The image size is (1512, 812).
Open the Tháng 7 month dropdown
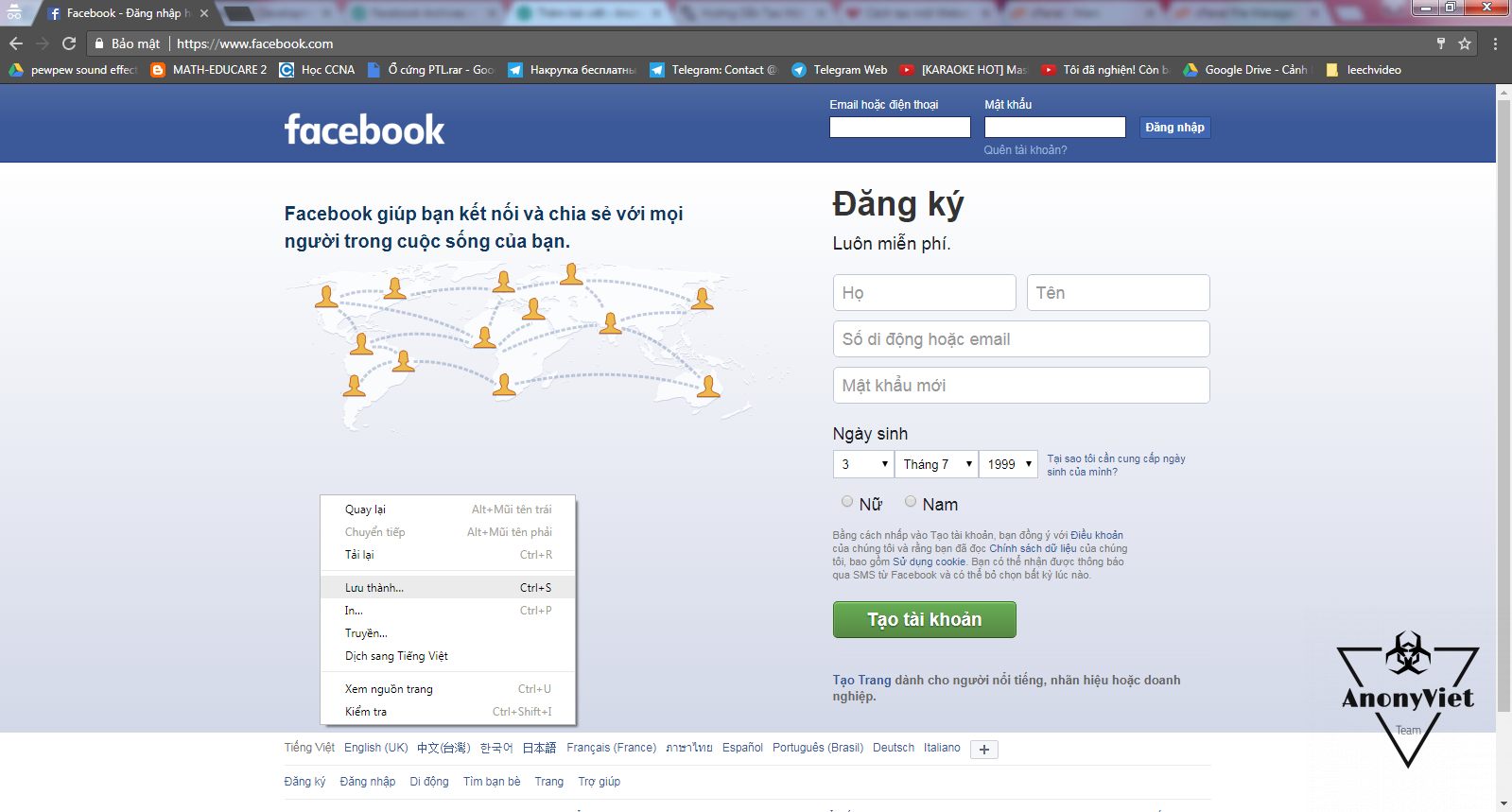936,464
